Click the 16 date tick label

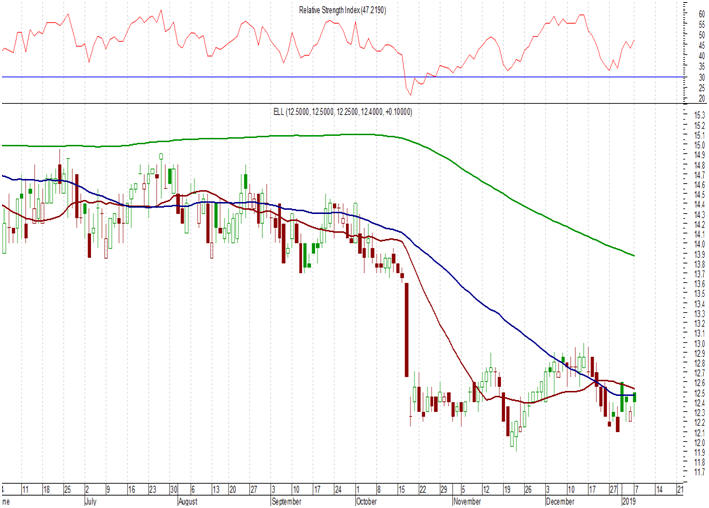(132, 490)
